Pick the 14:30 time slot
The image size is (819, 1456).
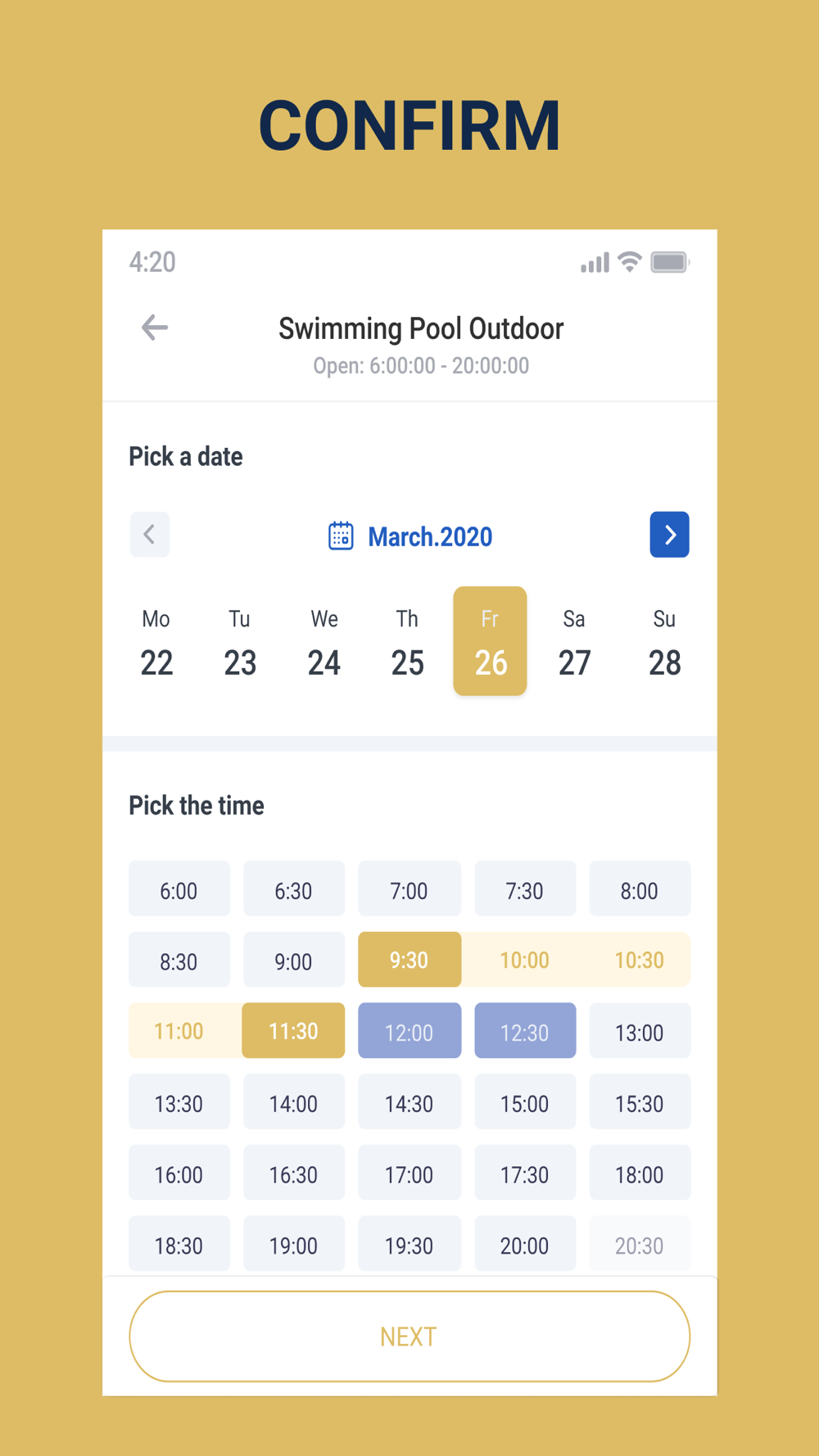(409, 1102)
